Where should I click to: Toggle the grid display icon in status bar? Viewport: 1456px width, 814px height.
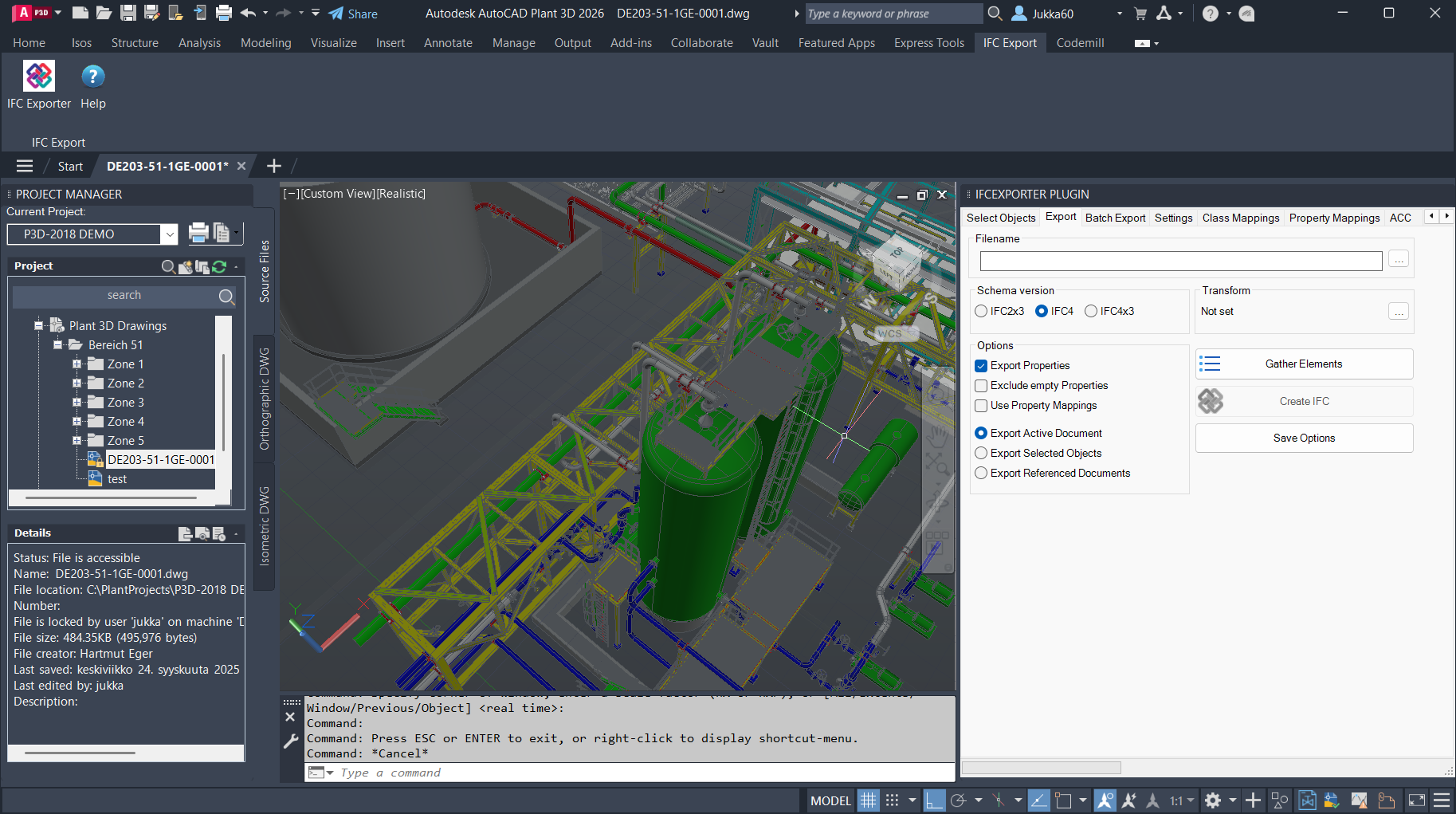point(868,800)
